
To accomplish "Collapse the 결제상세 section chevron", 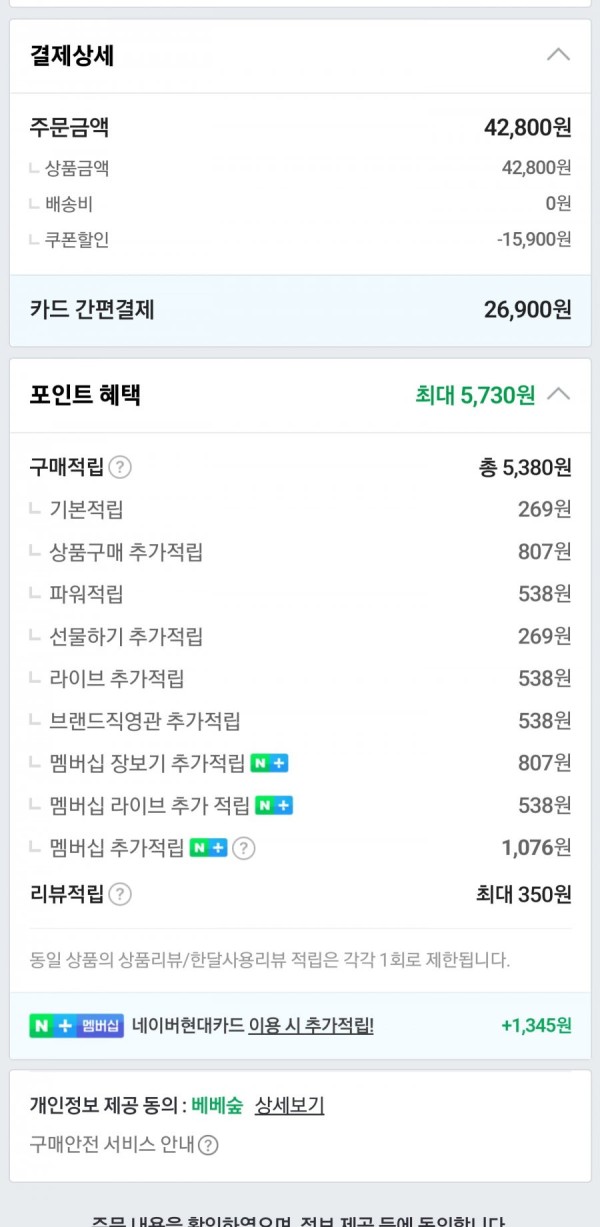I will pos(558,55).
